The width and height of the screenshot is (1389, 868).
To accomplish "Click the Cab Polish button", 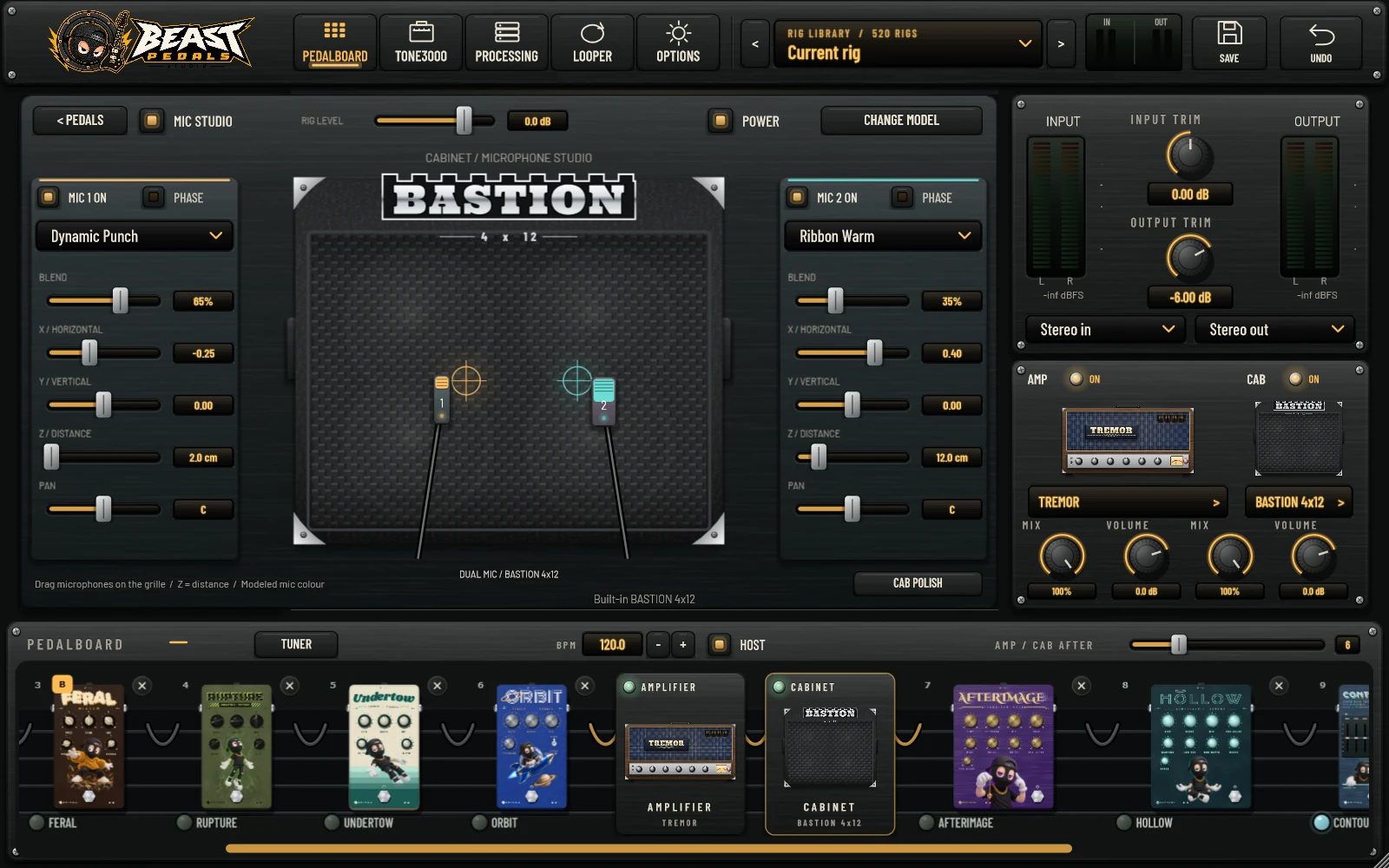I will click(x=918, y=583).
